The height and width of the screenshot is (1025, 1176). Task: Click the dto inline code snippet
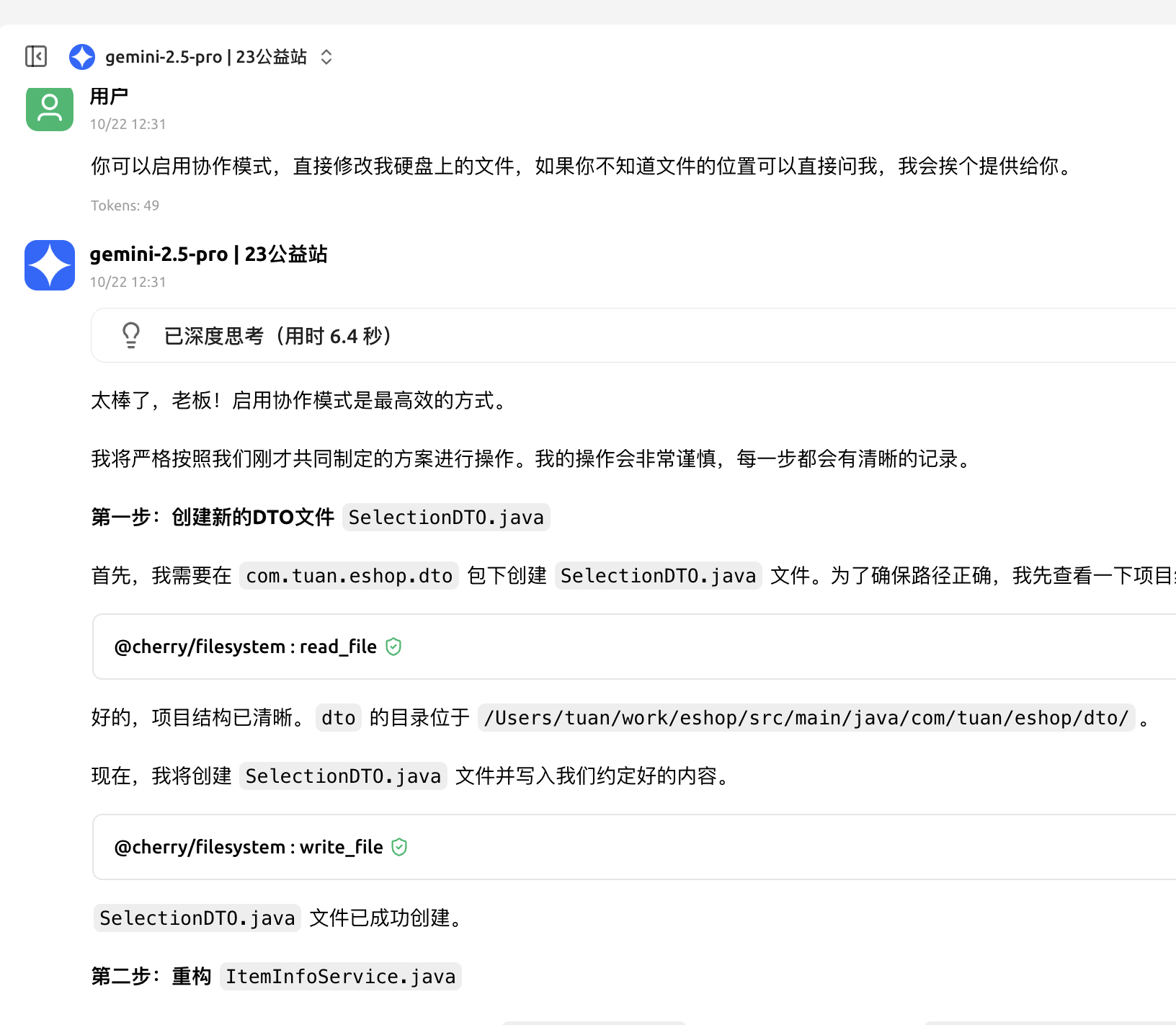339,718
